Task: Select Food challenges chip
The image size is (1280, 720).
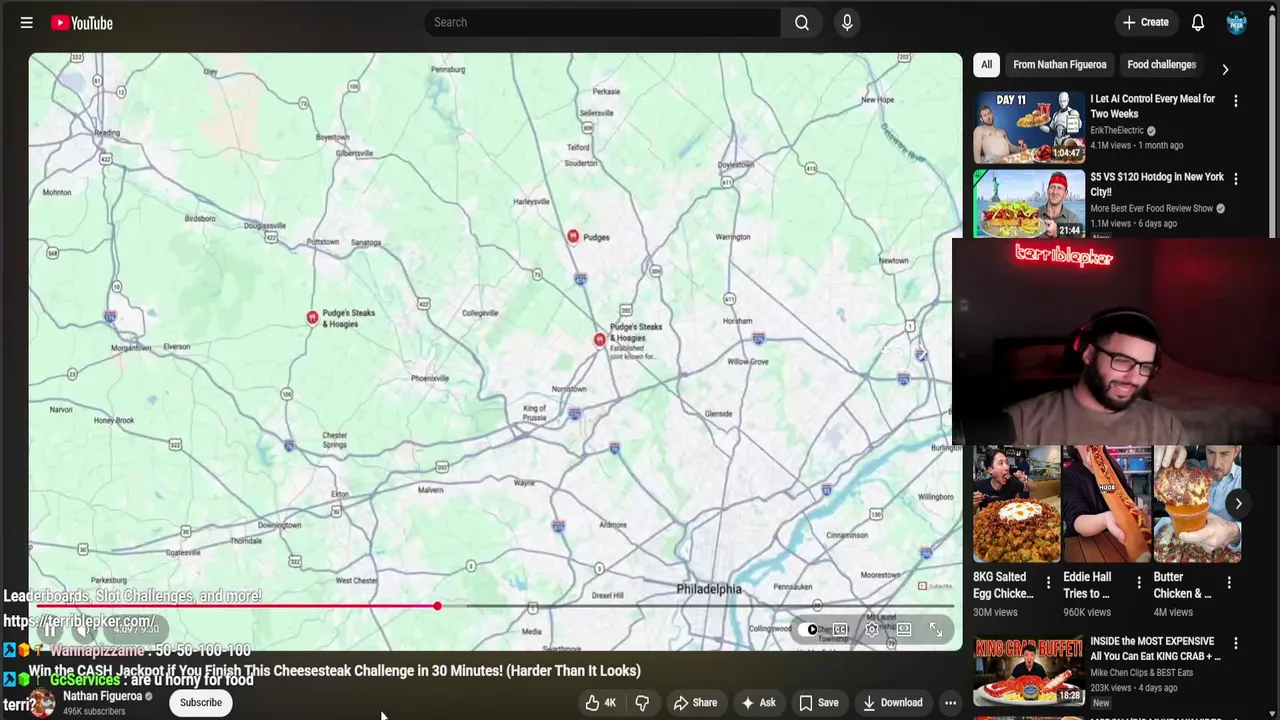Action: coord(1161,65)
